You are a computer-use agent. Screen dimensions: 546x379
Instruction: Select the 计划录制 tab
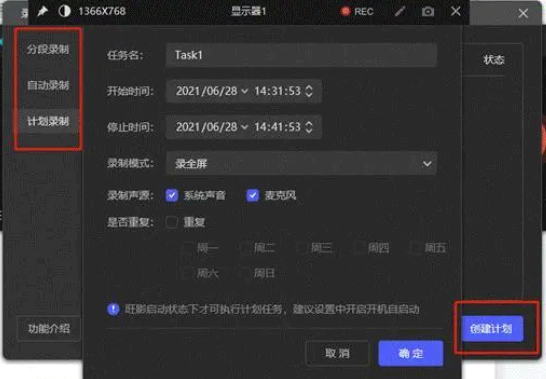point(48,121)
